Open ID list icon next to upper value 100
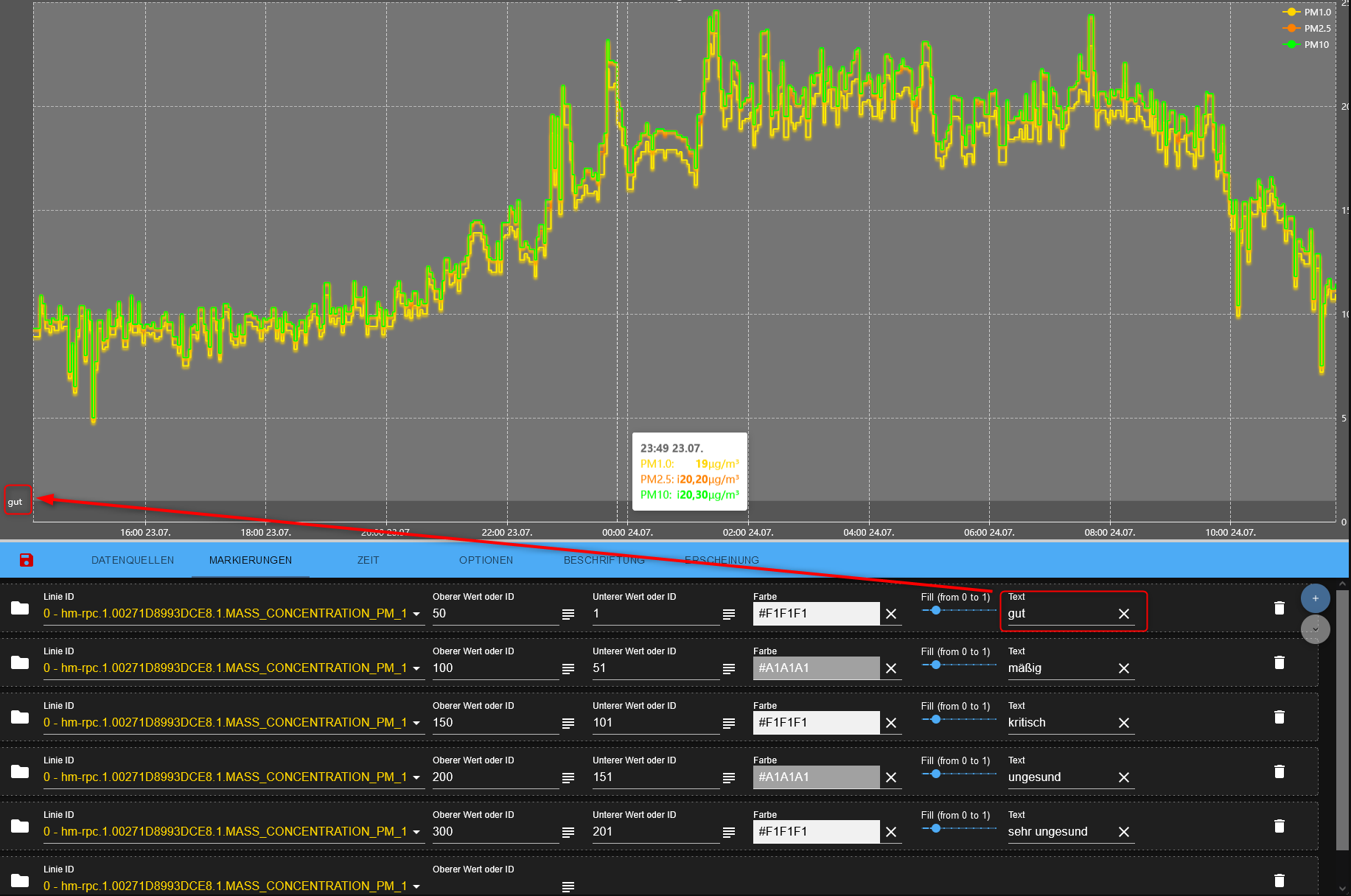Image resolution: width=1351 pixels, height=896 pixels. 568,668
